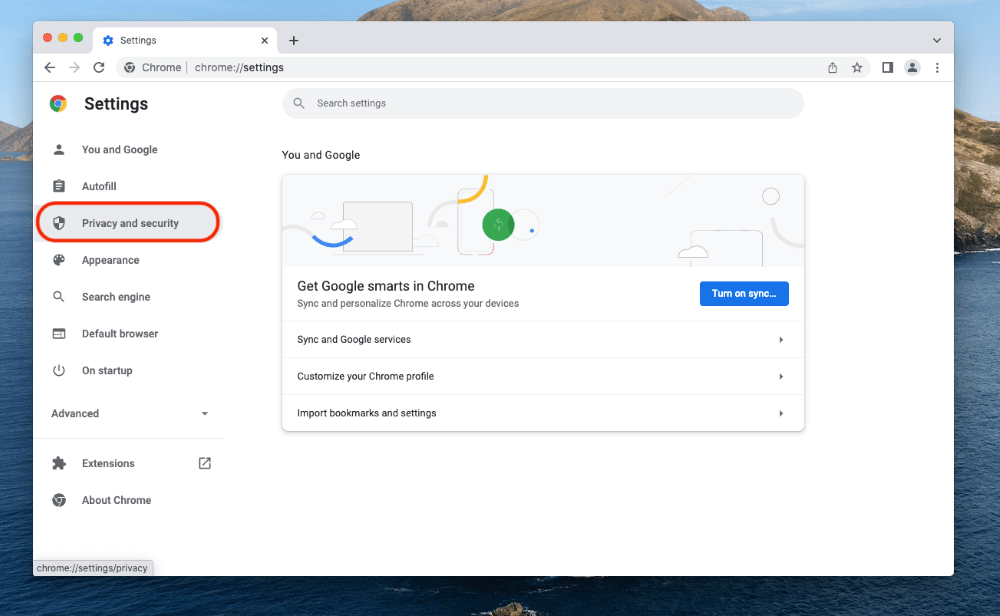Click the Default browser window icon
The image size is (1000, 616).
(59, 334)
